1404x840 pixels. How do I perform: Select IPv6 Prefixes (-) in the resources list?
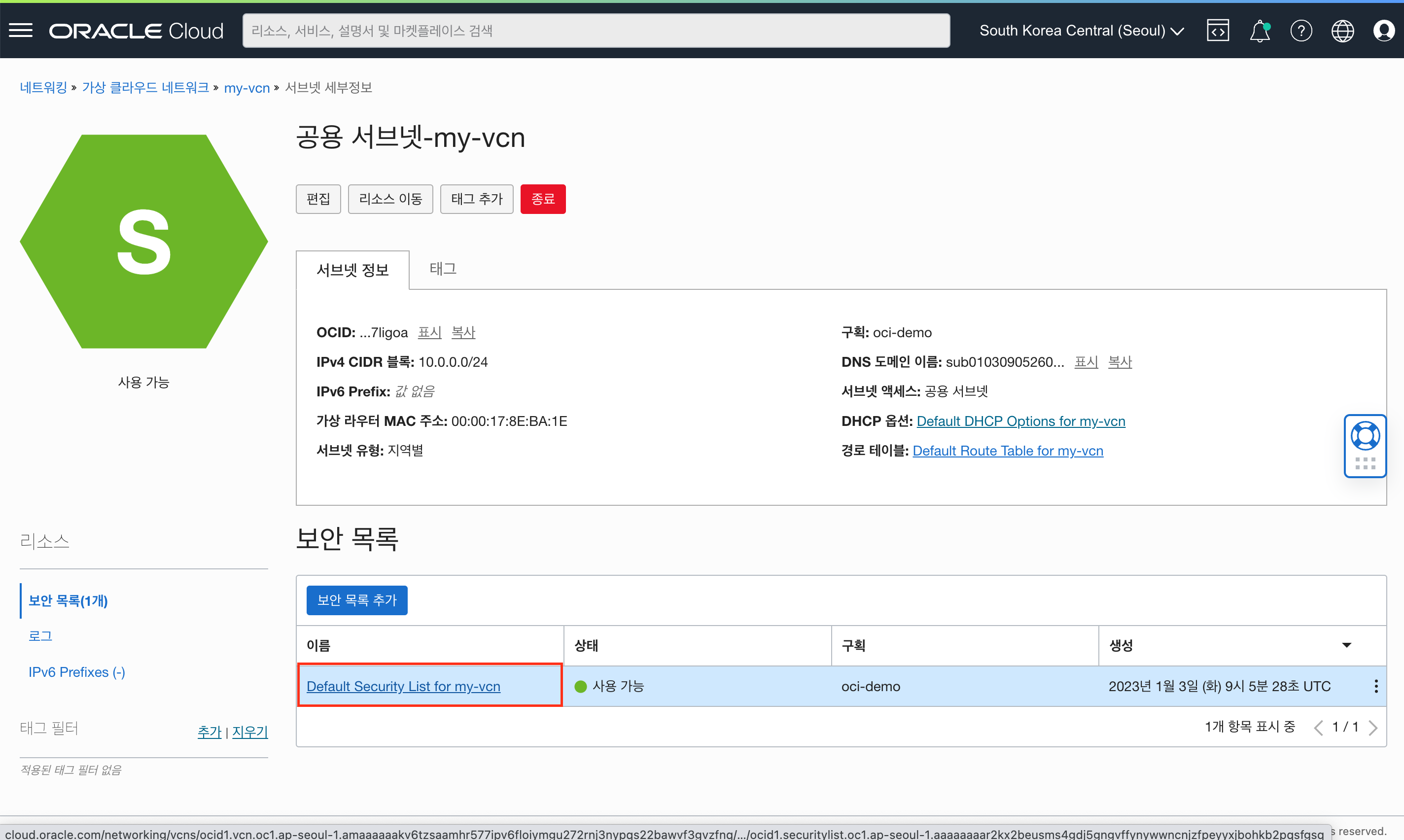point(77,672)
